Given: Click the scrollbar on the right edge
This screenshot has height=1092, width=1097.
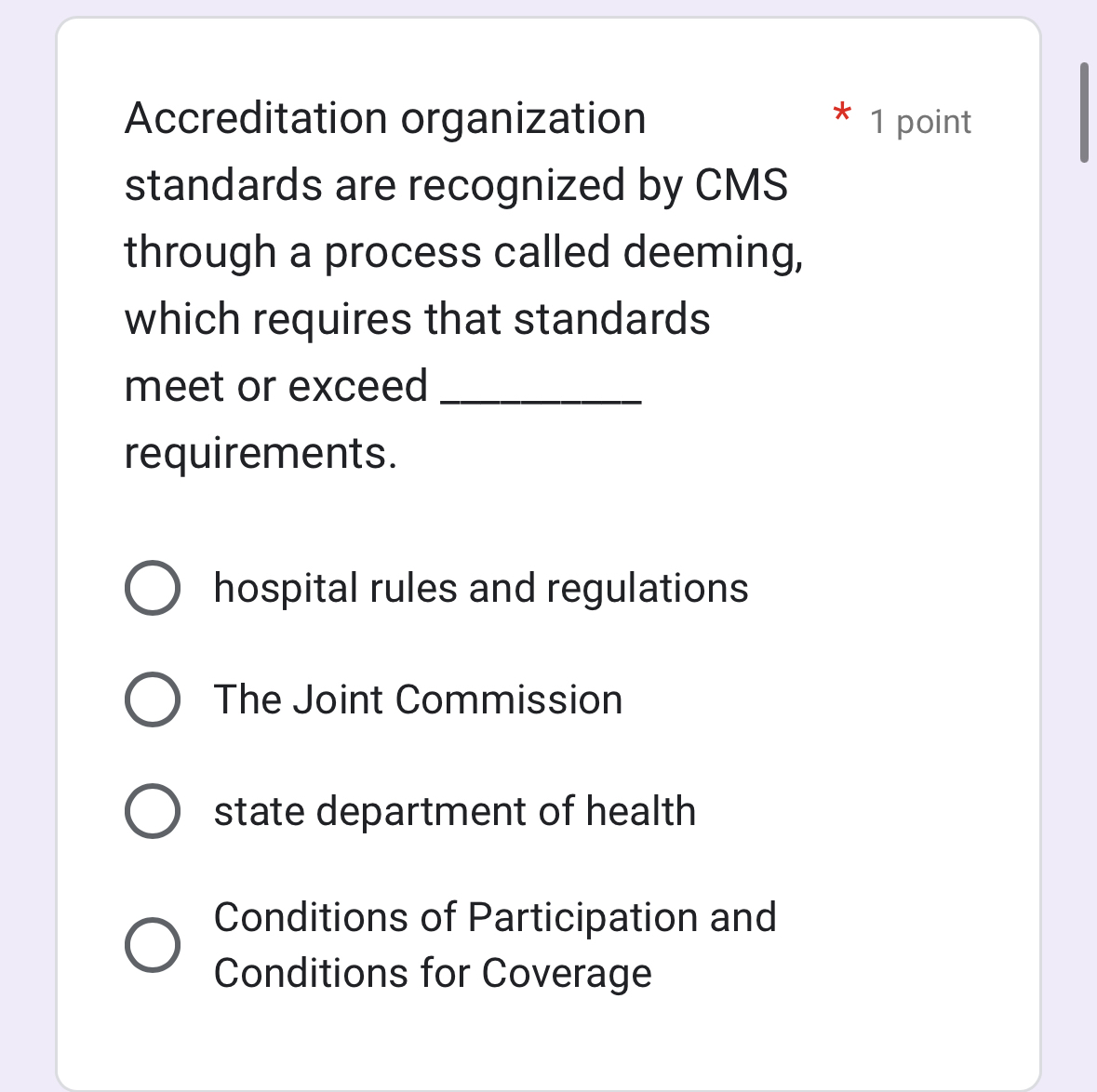Looking at the screenshot, I should [x=1085, y=112].
